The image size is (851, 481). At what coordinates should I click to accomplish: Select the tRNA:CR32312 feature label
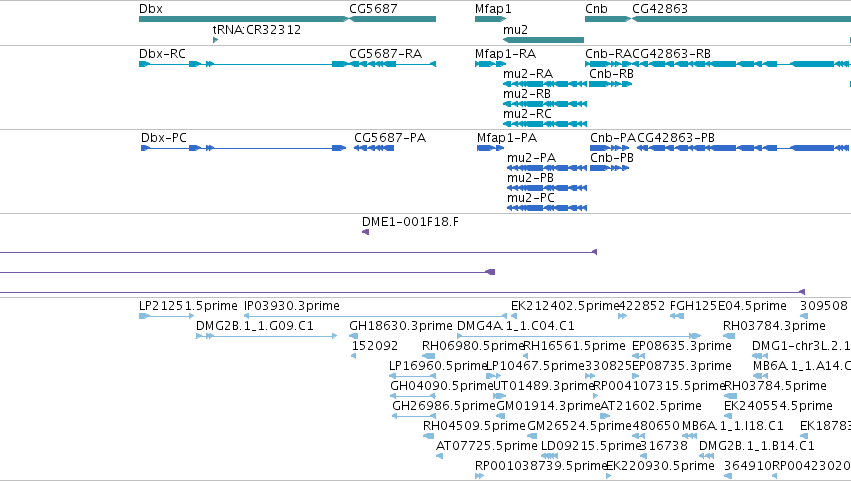(257, 29)
